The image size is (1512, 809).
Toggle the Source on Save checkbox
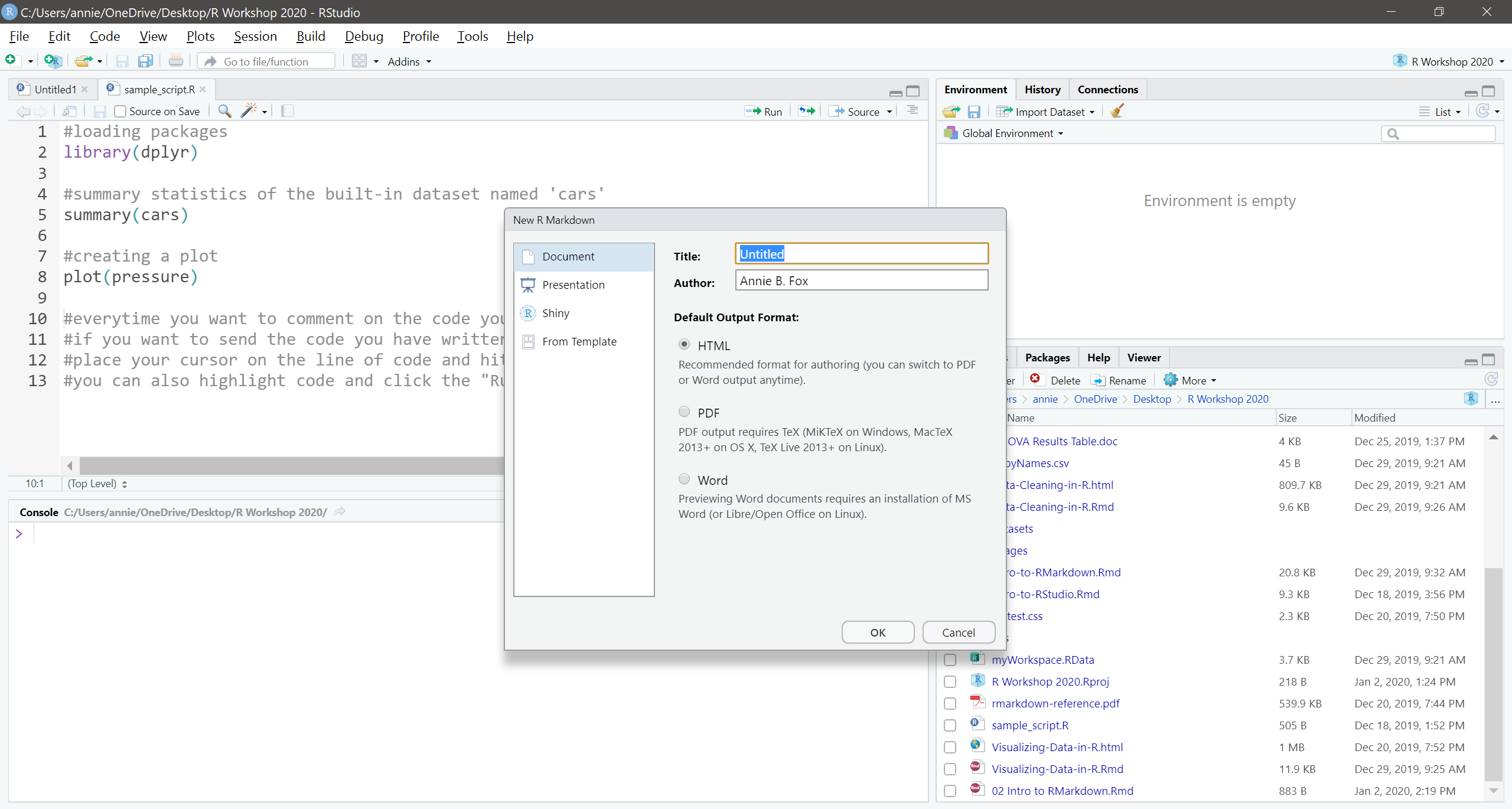(120, 111)
